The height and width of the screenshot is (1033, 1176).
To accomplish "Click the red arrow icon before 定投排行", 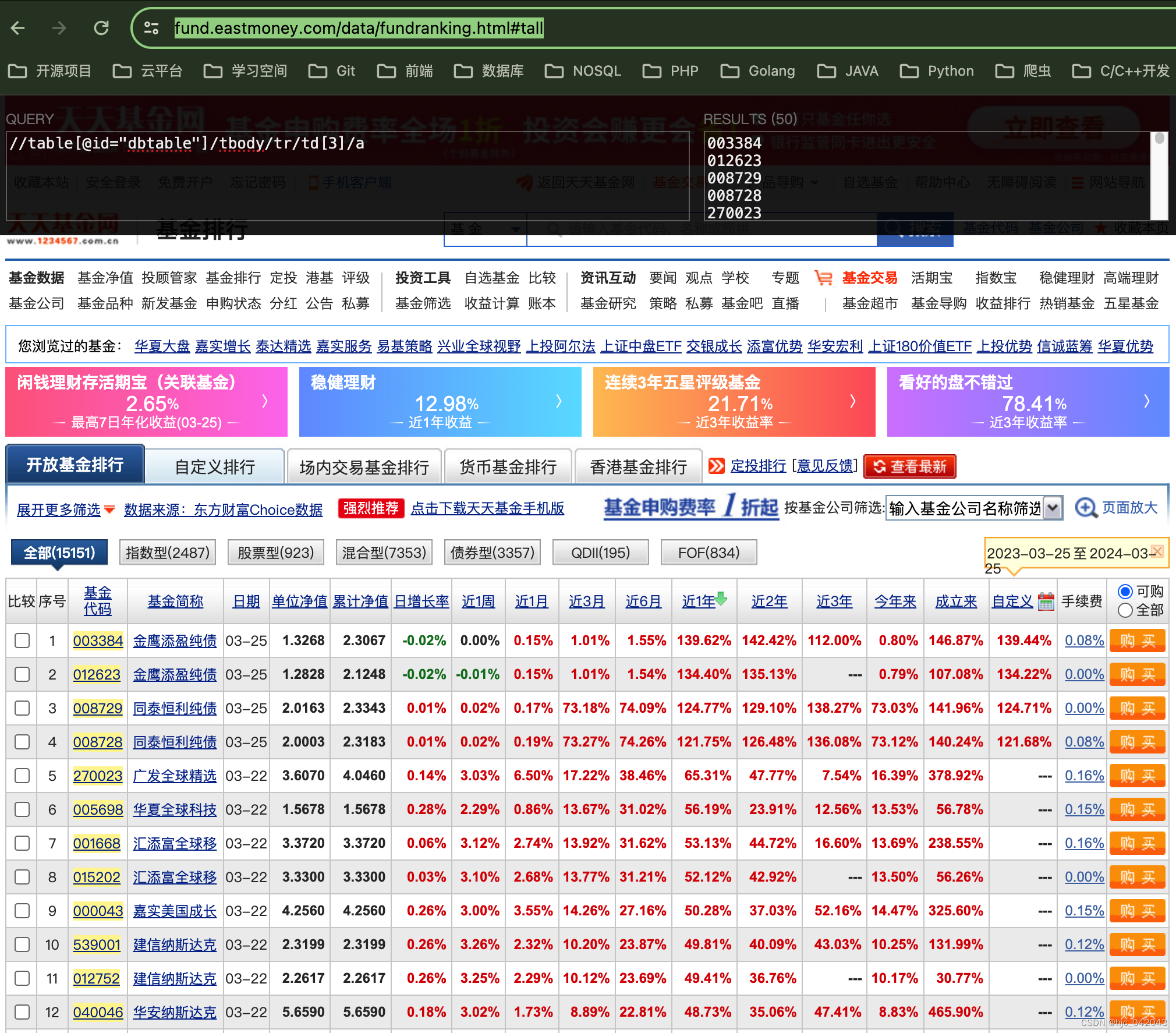I will coord(717,466).
